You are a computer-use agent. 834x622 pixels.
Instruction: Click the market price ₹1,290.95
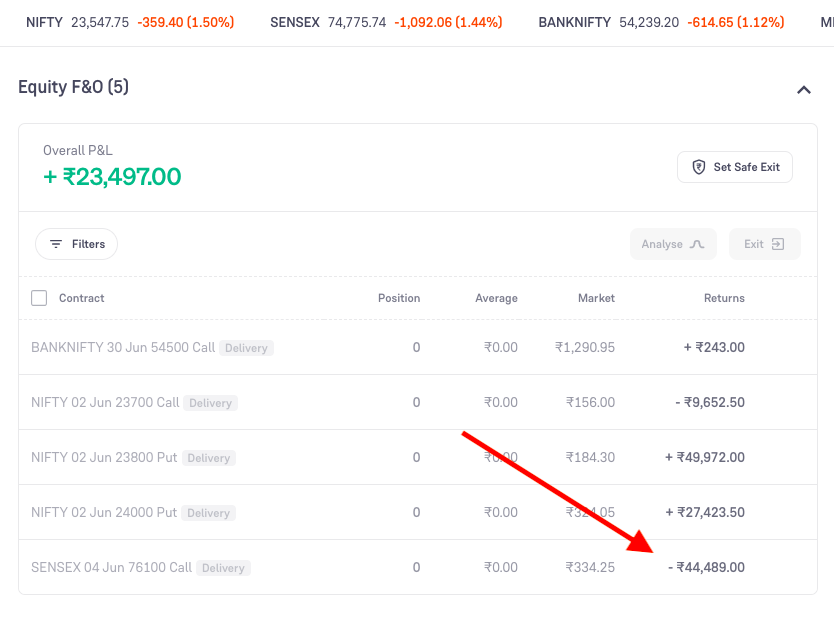point(585,347)
